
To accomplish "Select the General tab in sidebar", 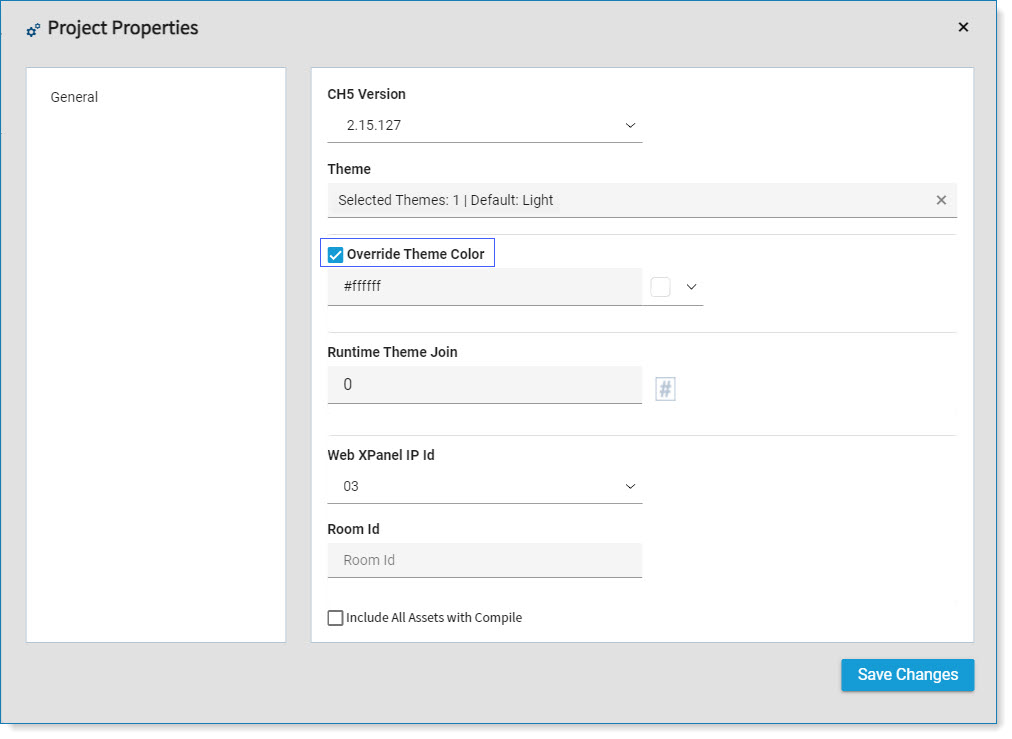I will click(x=74, y=97).
